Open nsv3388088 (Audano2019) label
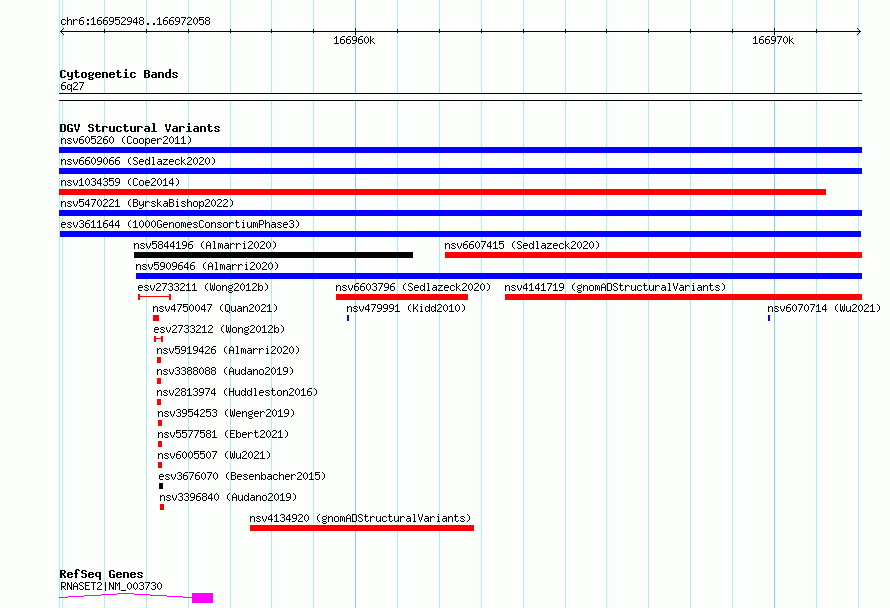The image size is (890, 608). pos(225,371)
